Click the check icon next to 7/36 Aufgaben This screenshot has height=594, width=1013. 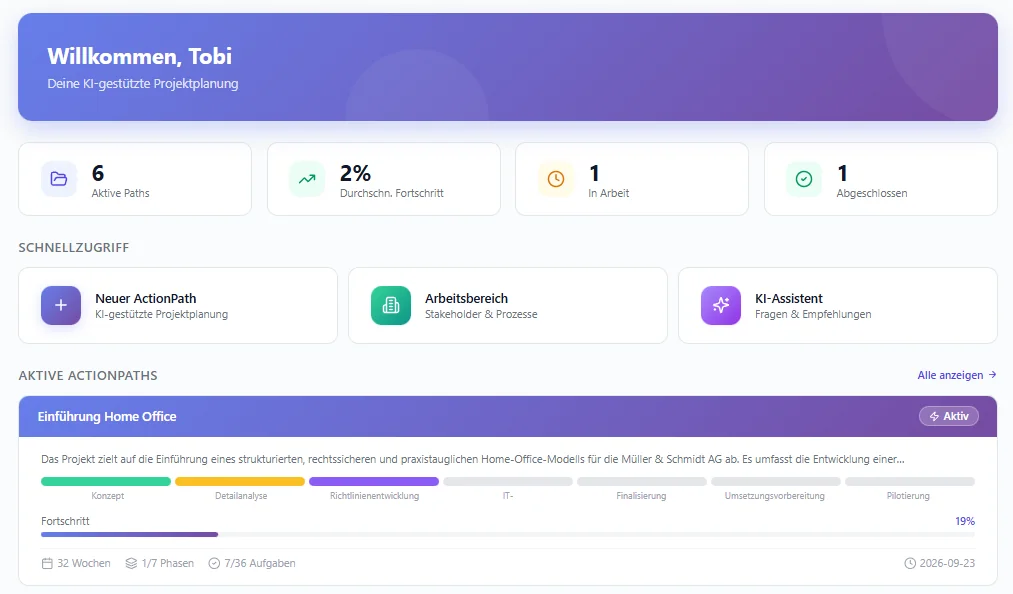(214, 563)
